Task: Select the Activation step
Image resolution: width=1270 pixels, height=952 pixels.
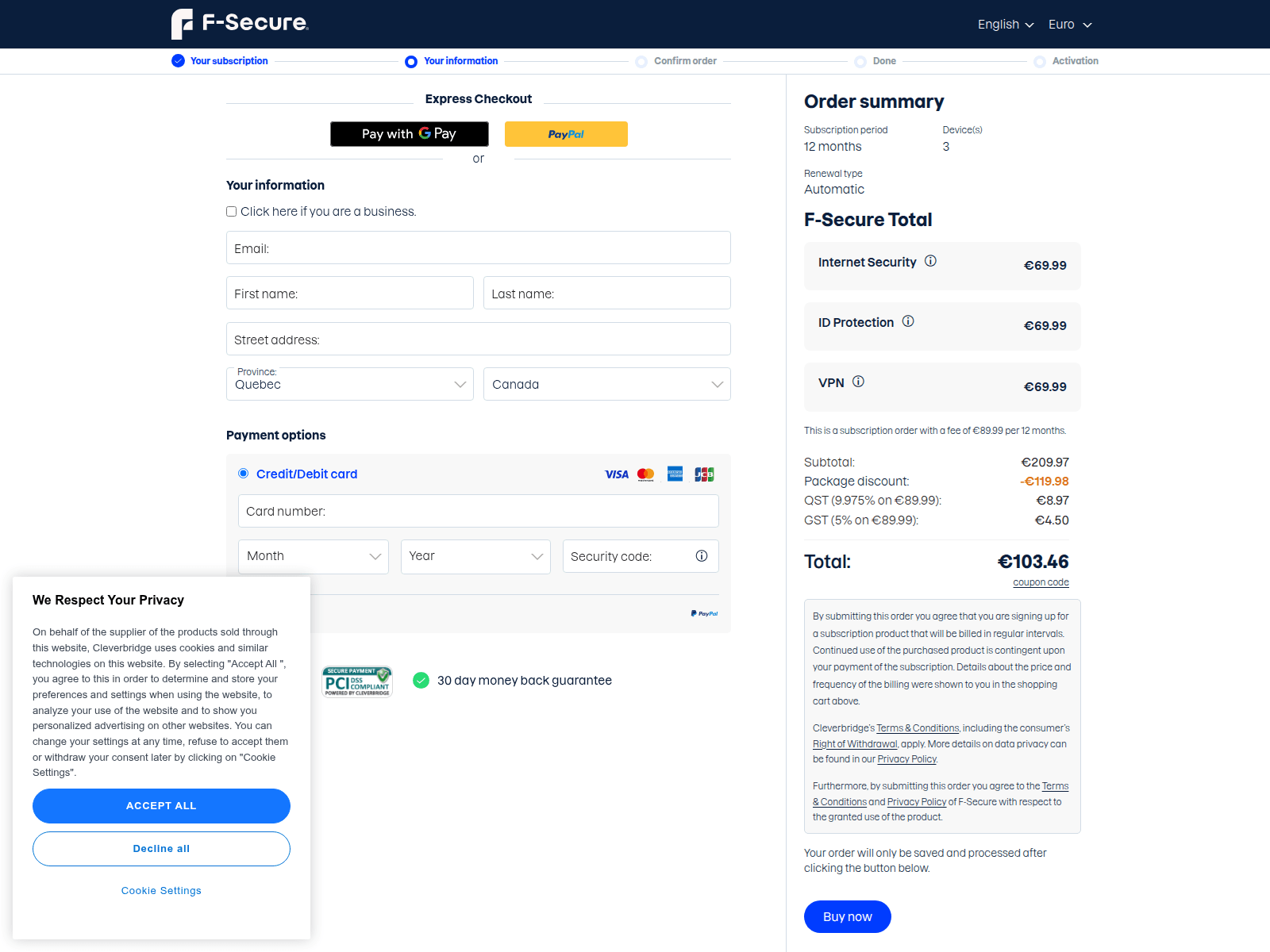Action: point(1066,61)
